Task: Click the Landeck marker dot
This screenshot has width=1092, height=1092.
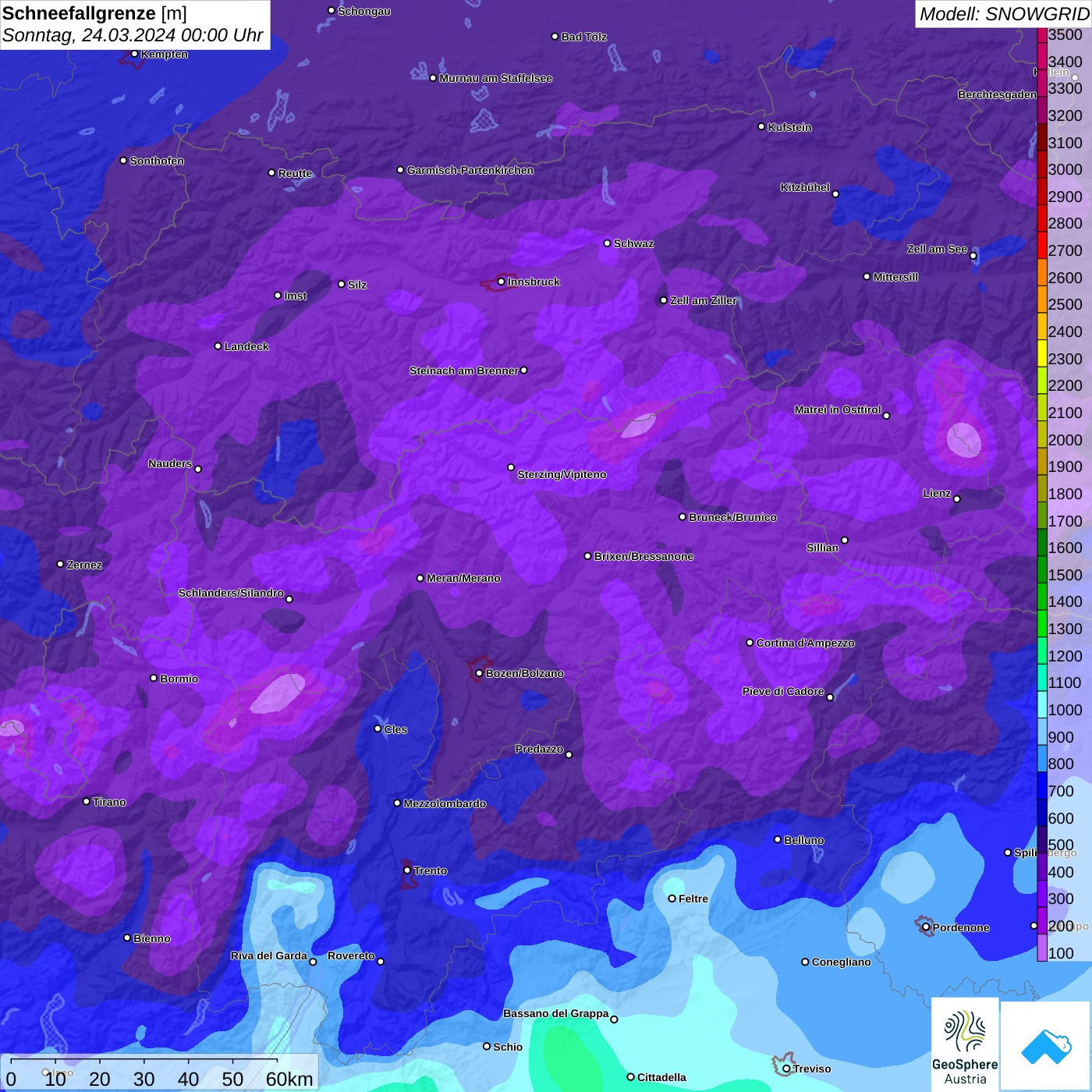Action: 218,346
